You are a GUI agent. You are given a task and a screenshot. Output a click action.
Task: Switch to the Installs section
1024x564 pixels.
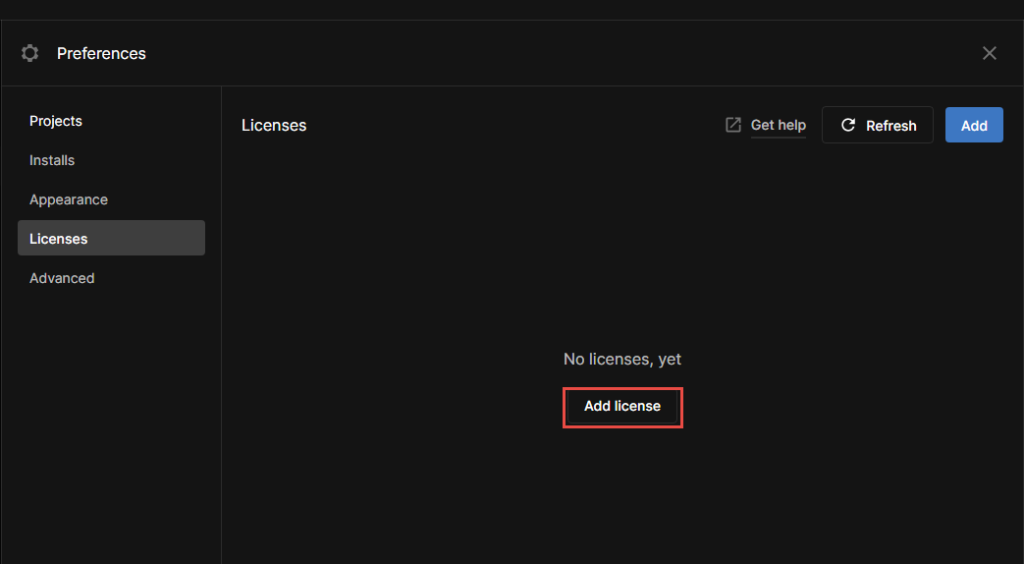(x=52, y=160)
